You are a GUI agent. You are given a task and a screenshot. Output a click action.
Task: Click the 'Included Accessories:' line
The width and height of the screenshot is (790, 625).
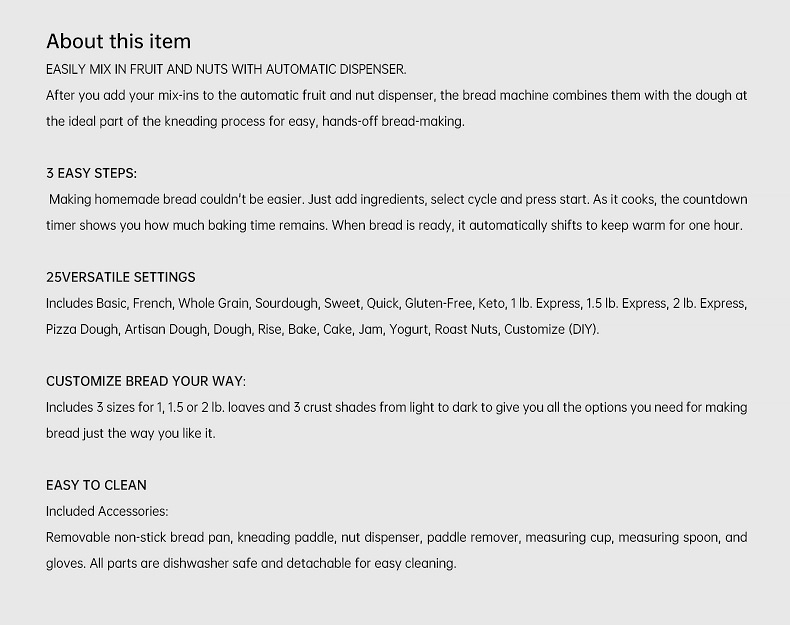107,511
